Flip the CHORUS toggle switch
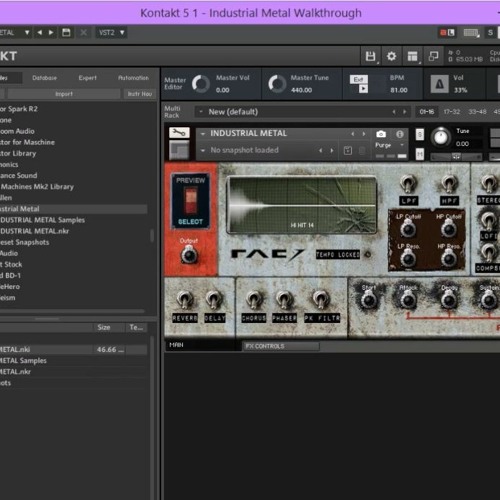 click(x=254, y=300)
